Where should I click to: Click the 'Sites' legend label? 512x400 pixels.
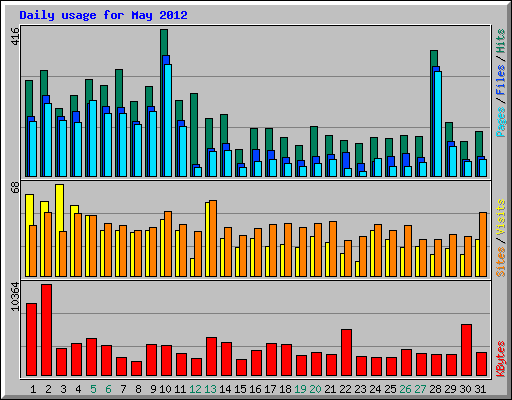(501, 262)
